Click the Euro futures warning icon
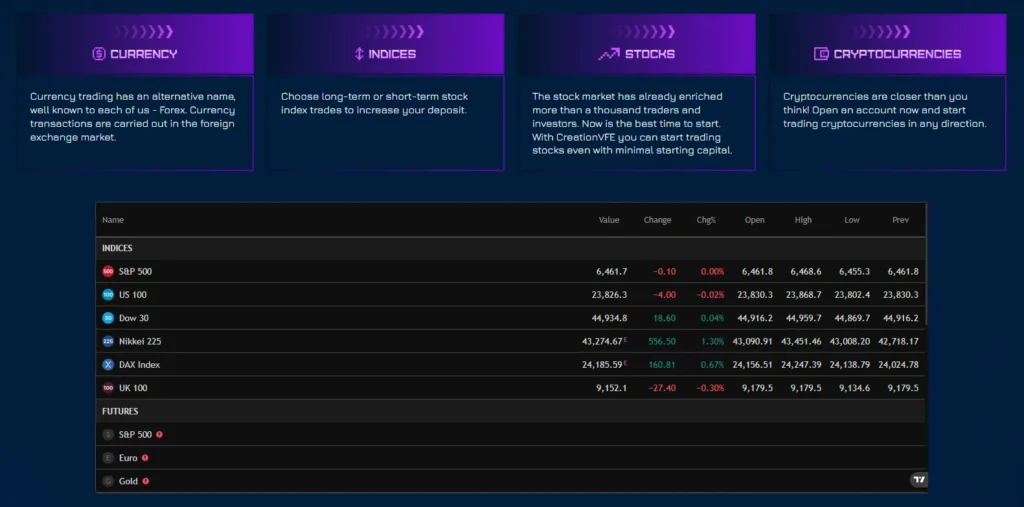The image size is (1024, 507). point(145,458)
